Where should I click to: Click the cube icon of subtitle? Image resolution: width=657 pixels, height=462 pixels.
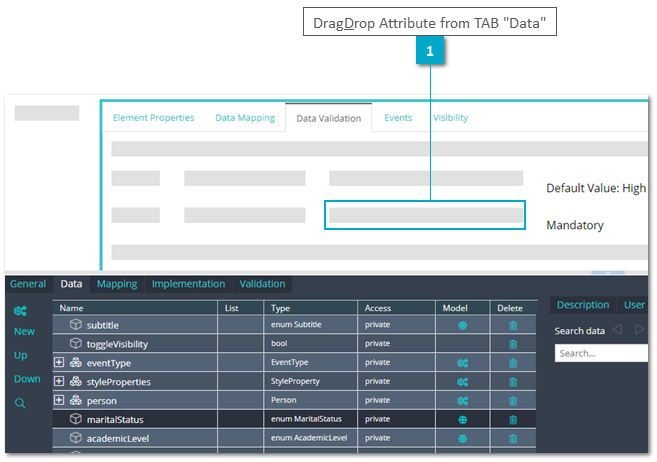76,324
